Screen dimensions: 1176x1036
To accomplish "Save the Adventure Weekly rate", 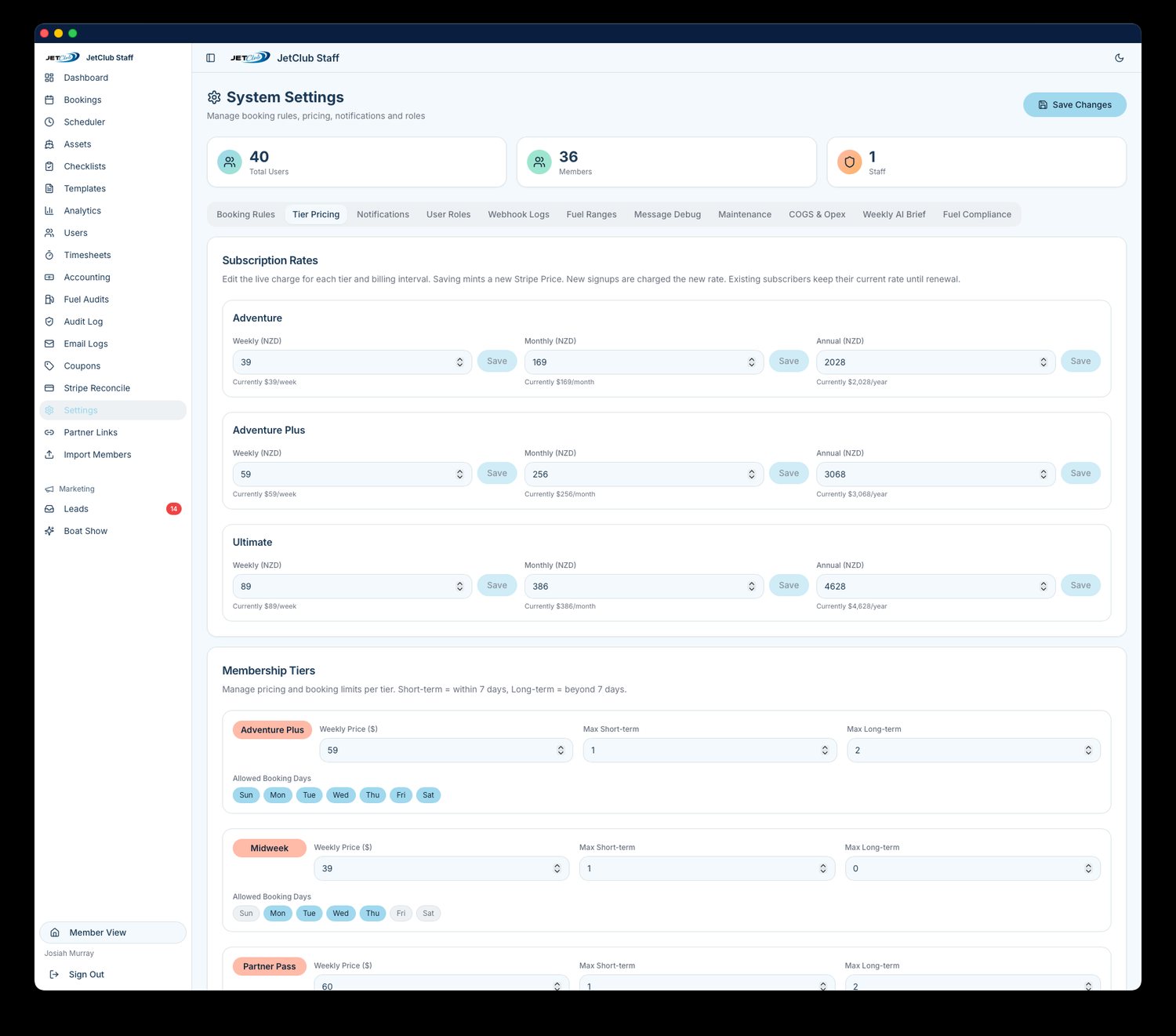I will (497, 362).
